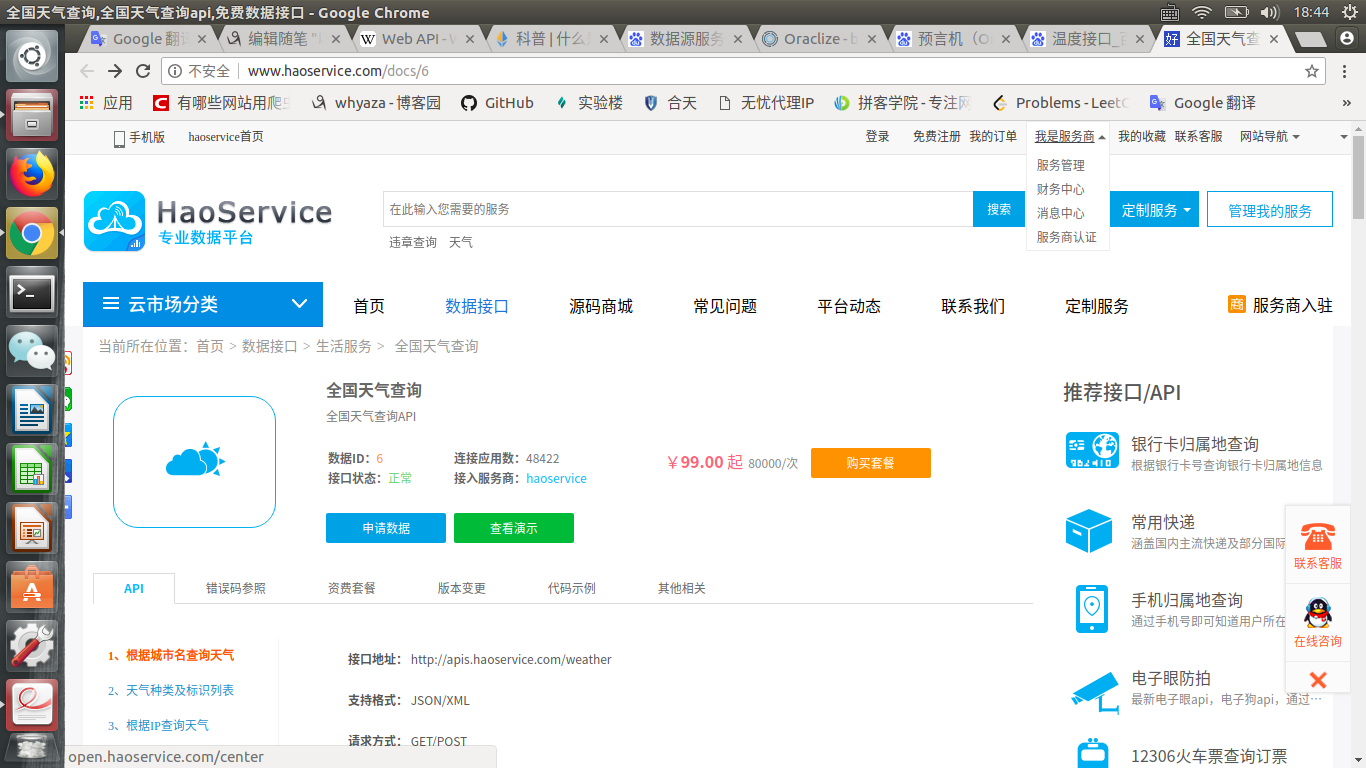
Task: Open the Terminal from the dock
Action: tap(32, 293)
